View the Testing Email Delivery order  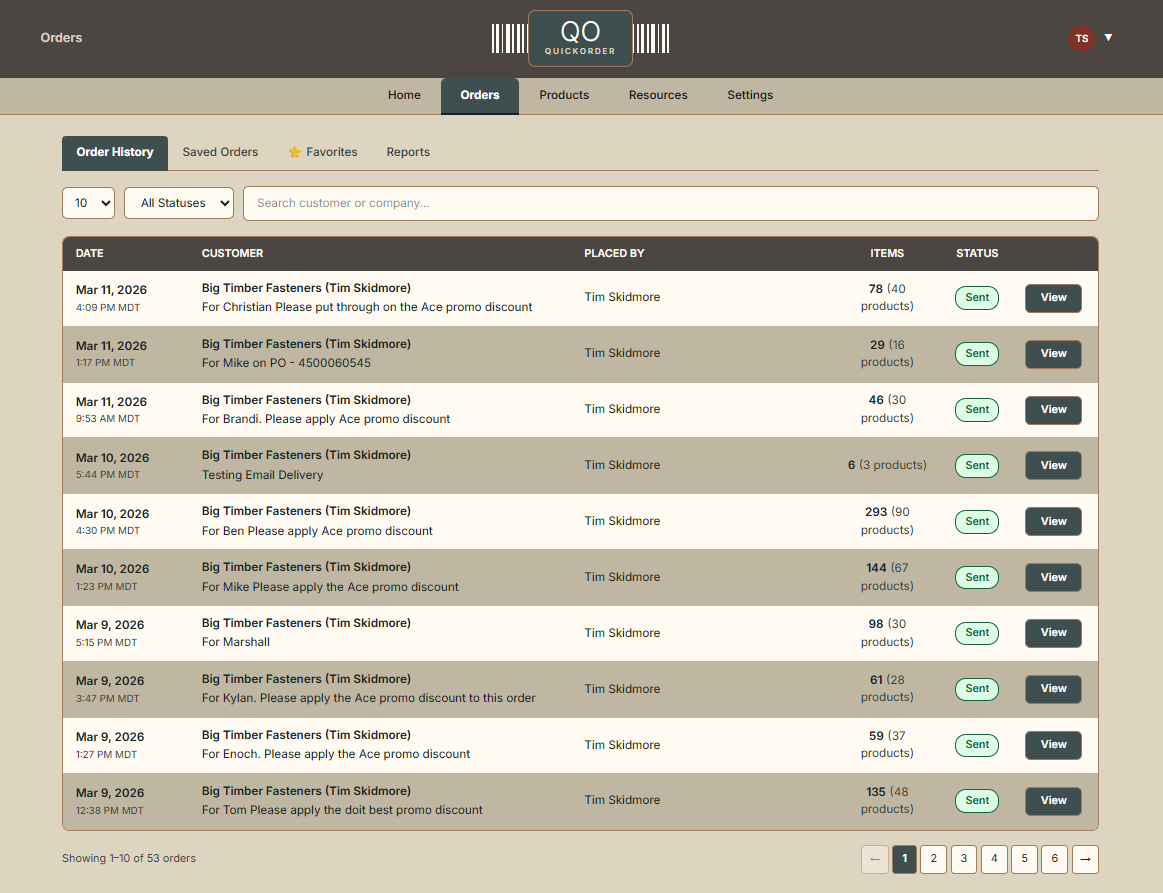1053,466
